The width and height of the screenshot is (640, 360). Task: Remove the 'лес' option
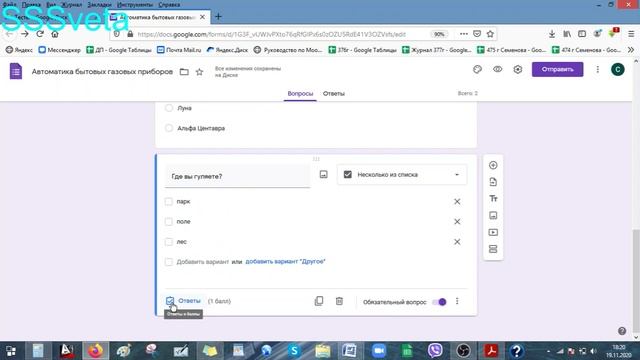pyautogui.click(x=457, y=242)
